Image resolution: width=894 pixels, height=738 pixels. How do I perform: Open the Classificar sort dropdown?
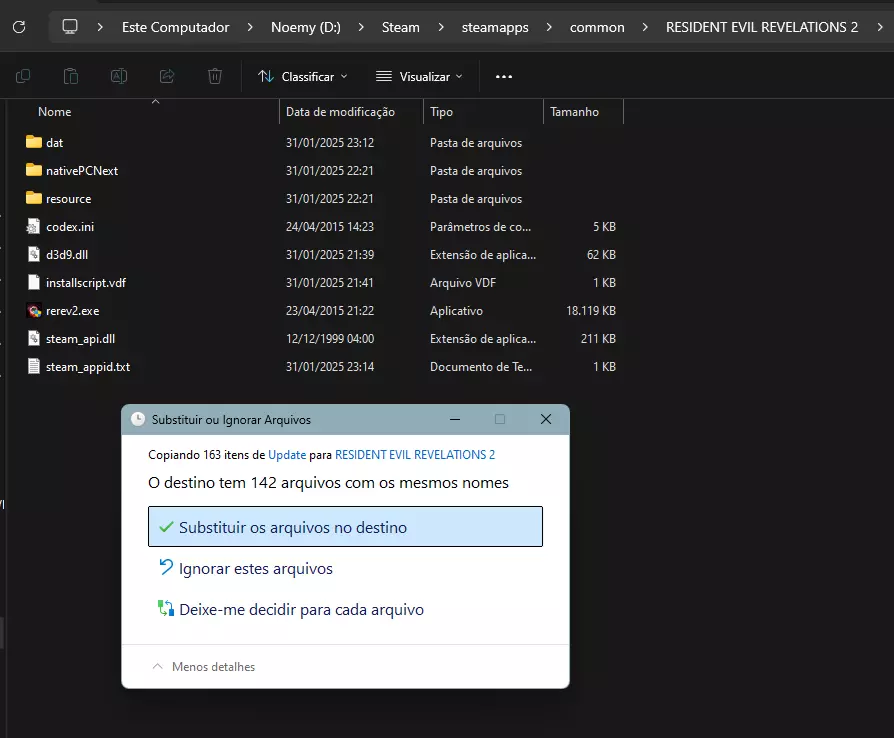303,76
